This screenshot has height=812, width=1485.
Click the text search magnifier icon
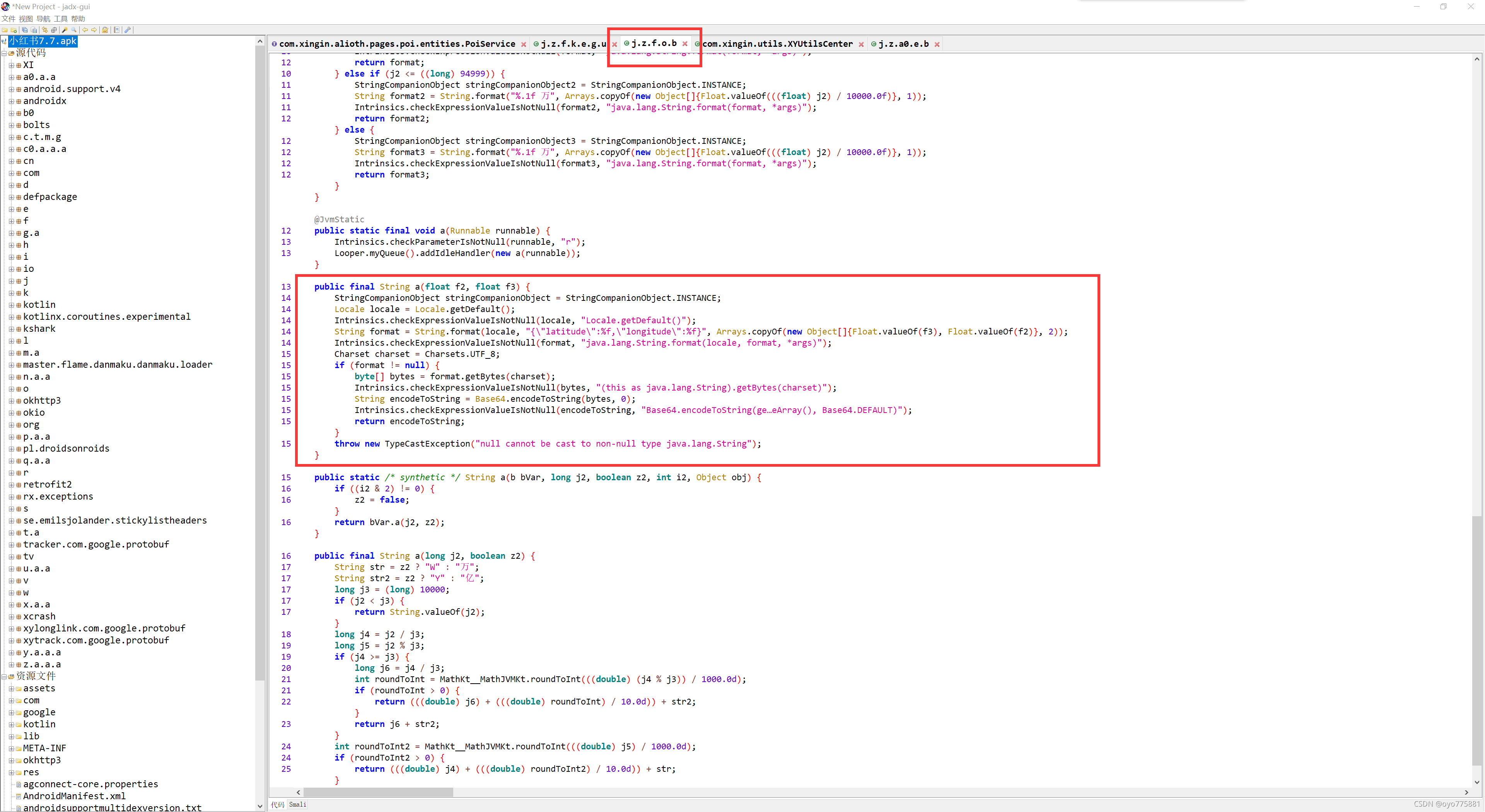coord(74,30)
